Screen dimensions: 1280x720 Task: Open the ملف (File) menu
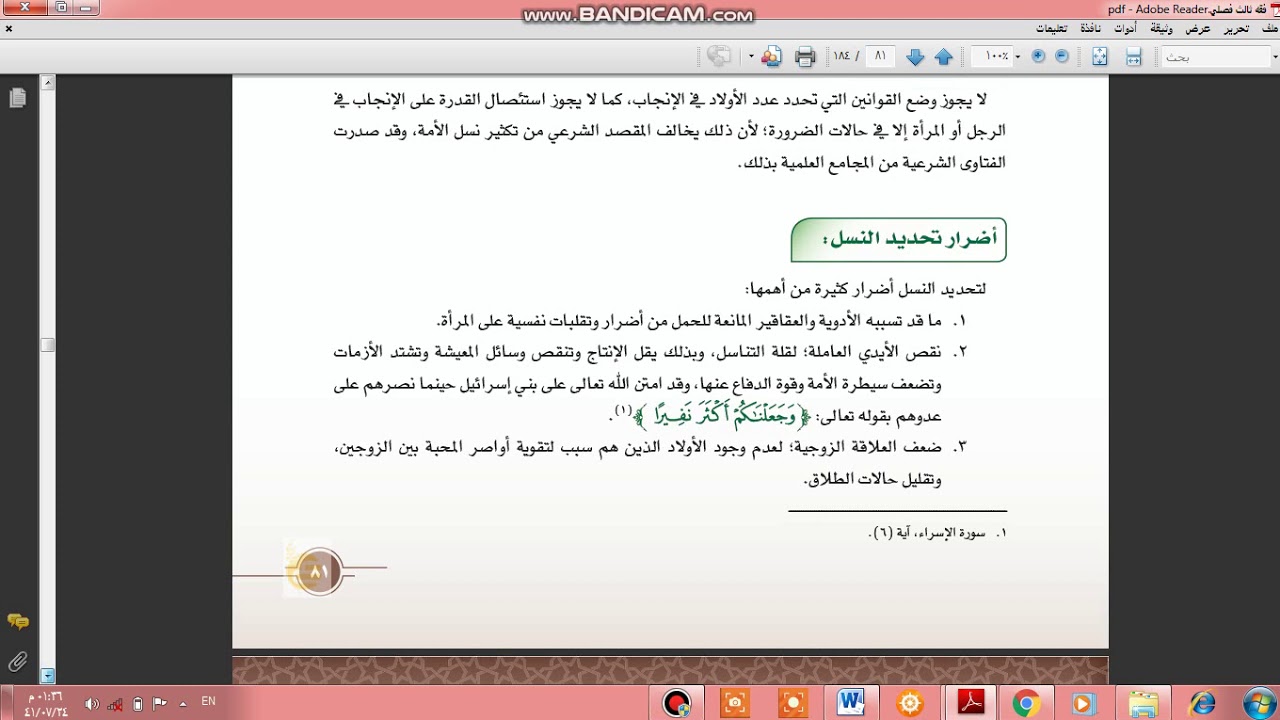tap(1269, 28)
